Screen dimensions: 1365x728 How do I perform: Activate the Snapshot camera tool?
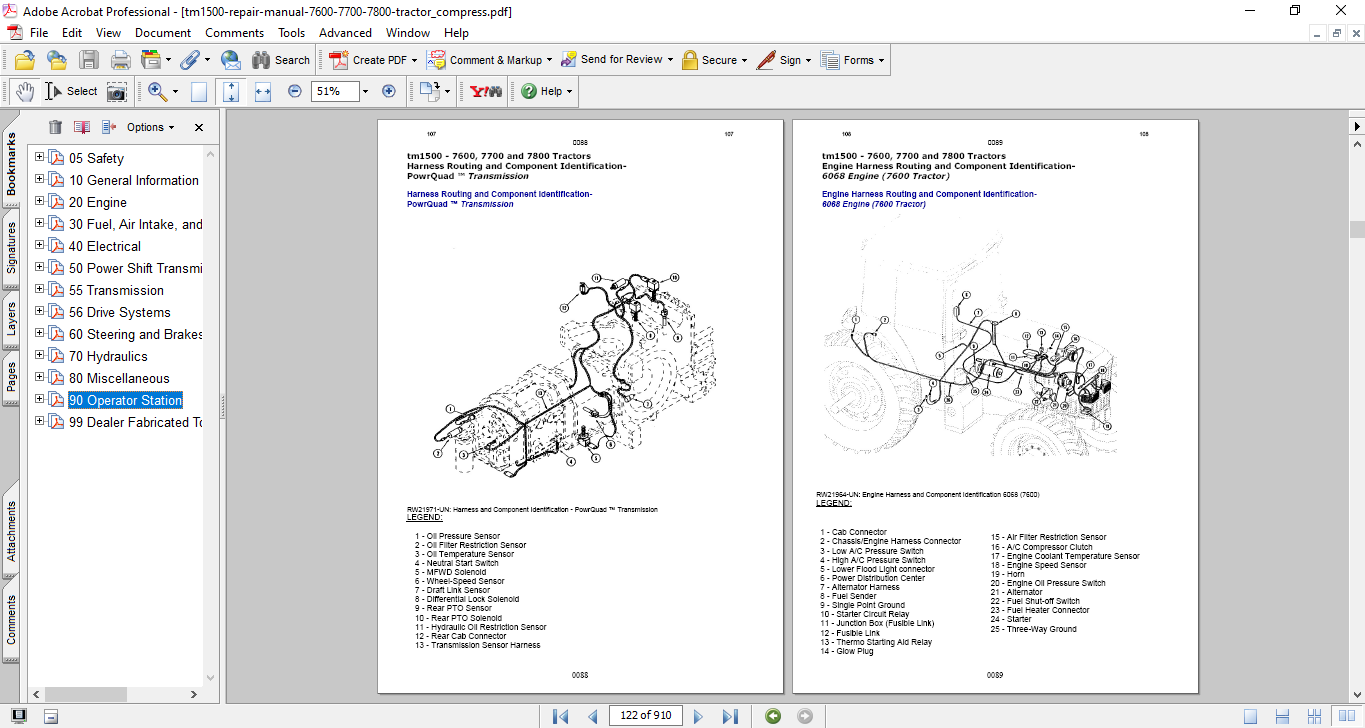click(x=118, y=91)
